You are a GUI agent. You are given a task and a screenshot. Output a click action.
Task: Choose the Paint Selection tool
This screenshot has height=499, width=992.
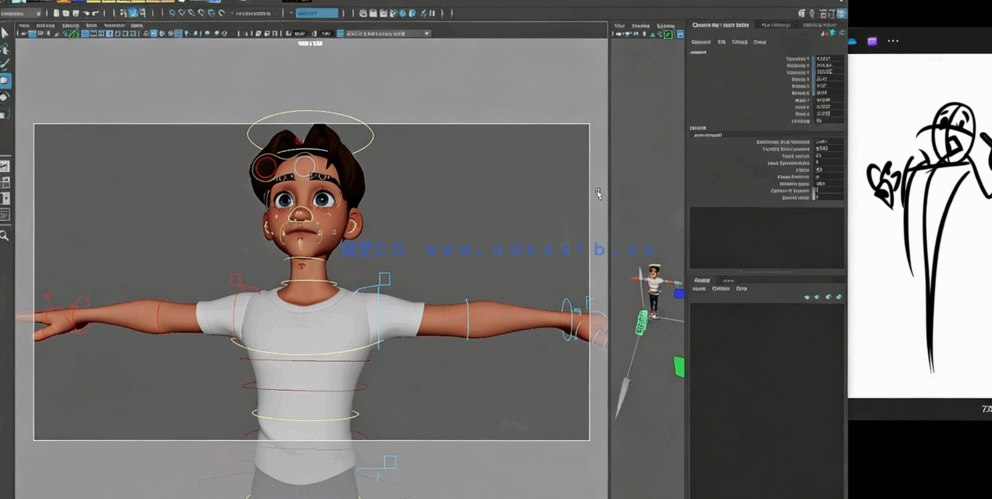[5, 65]
